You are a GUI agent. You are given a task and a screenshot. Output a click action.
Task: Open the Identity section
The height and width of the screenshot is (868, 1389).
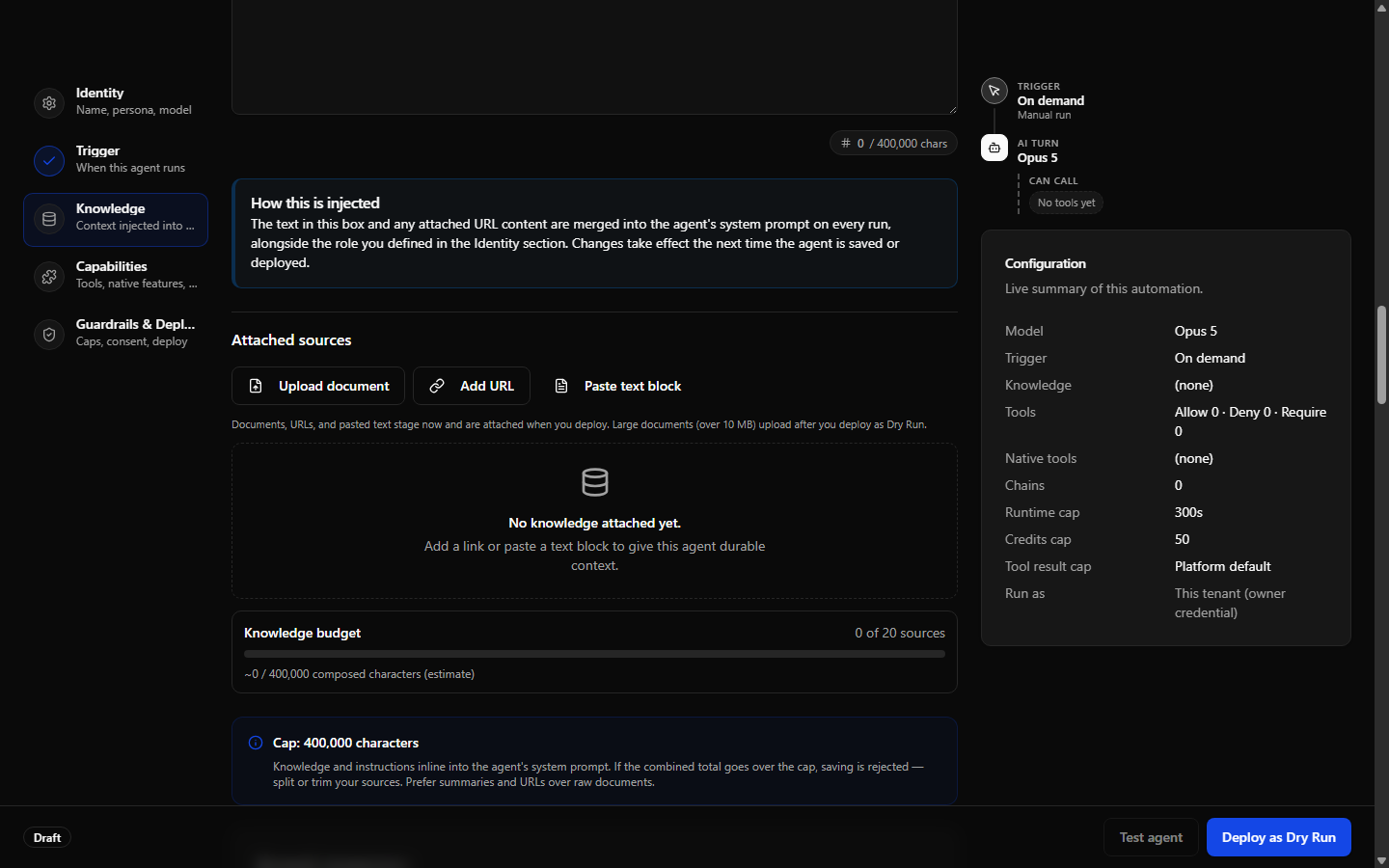pos(116,103)
